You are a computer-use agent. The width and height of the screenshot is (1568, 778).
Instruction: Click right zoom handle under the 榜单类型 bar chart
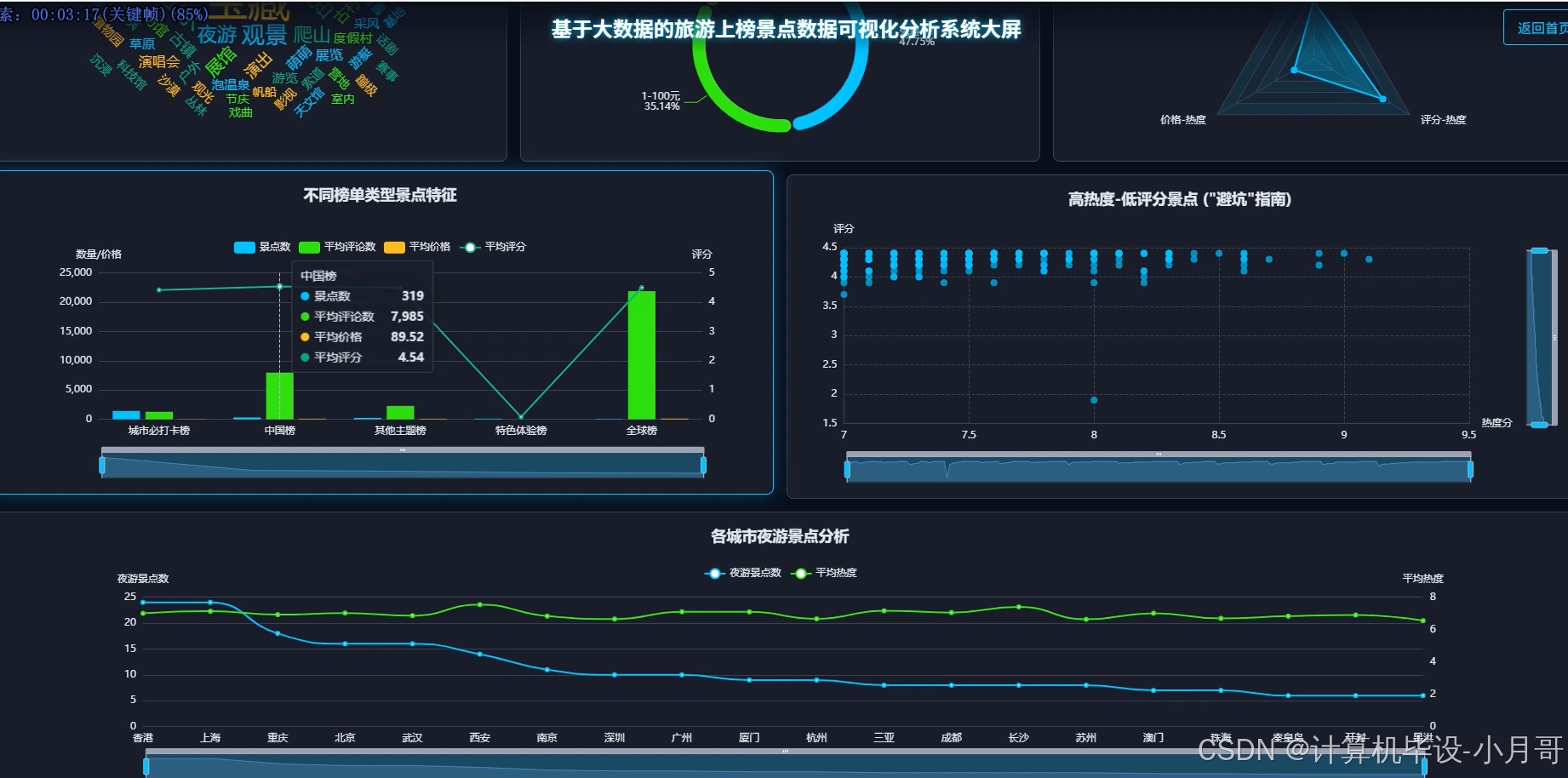click(x=703, y=465)
